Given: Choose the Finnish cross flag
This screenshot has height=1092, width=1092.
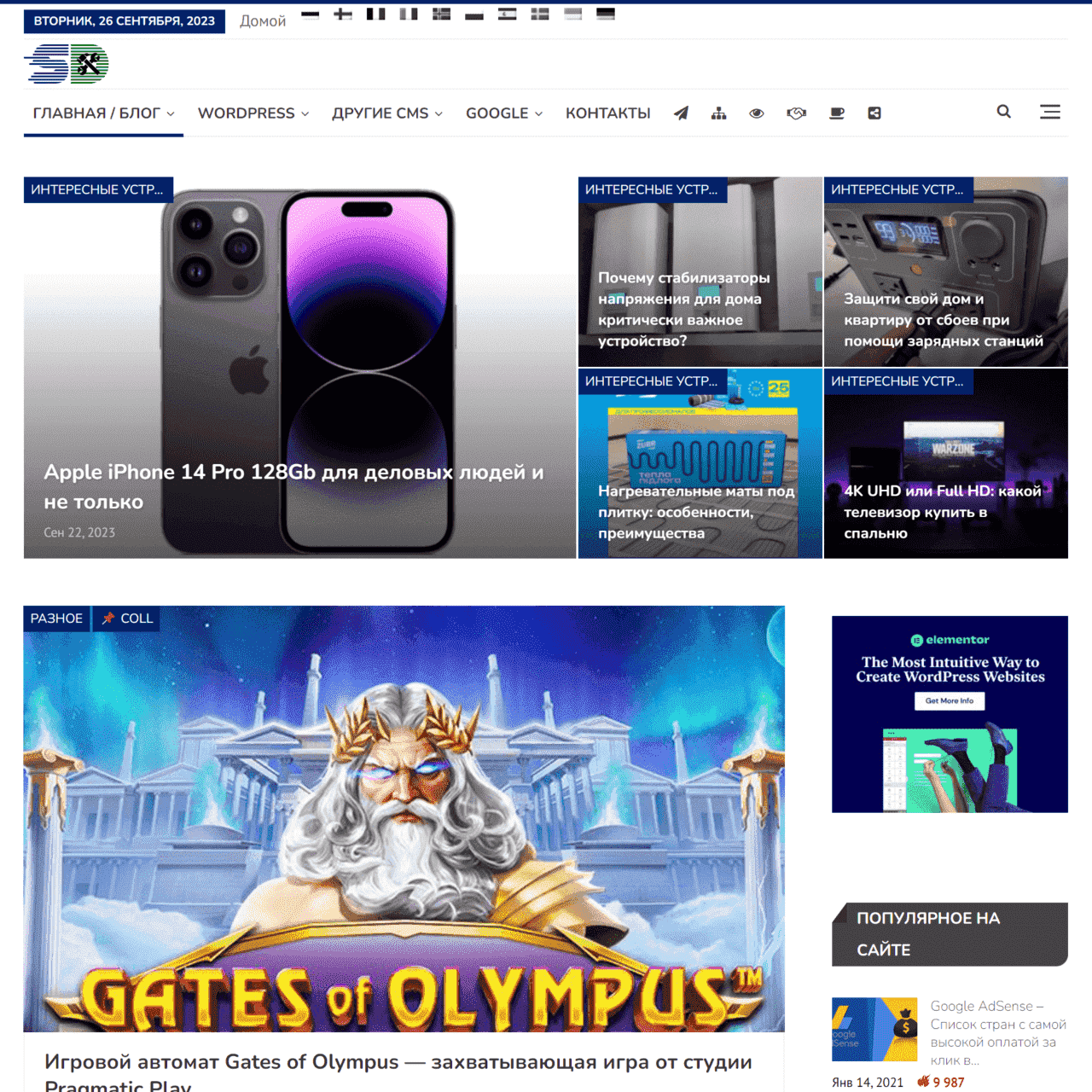Looking at the screenshot, I should click(x=343, y=14).
